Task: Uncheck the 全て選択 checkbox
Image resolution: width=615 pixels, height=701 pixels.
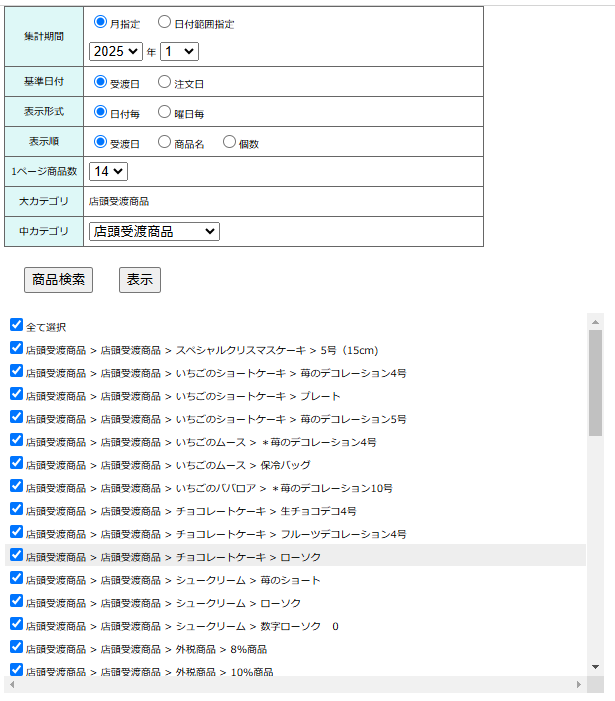Action: (16, 325)
